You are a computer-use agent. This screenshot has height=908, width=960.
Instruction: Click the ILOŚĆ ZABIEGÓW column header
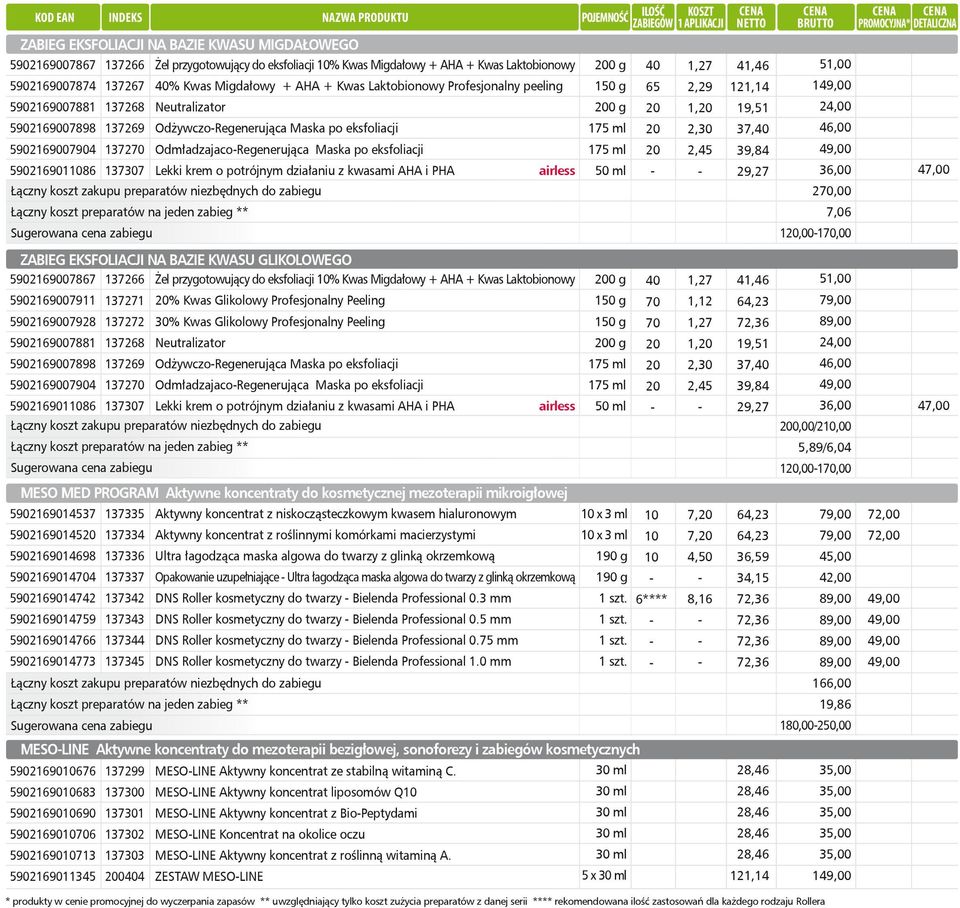(653, 17)
